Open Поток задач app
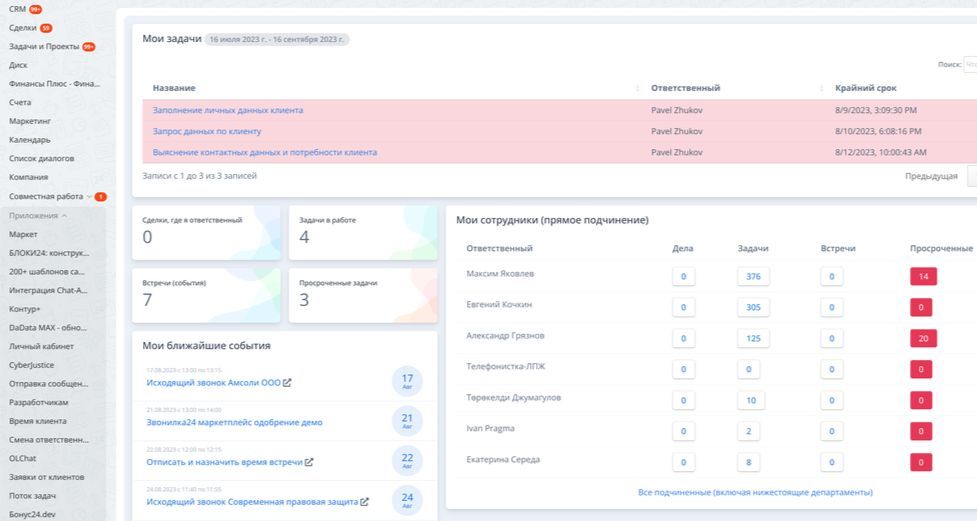 pyautogui.click(x=32, y=495)
